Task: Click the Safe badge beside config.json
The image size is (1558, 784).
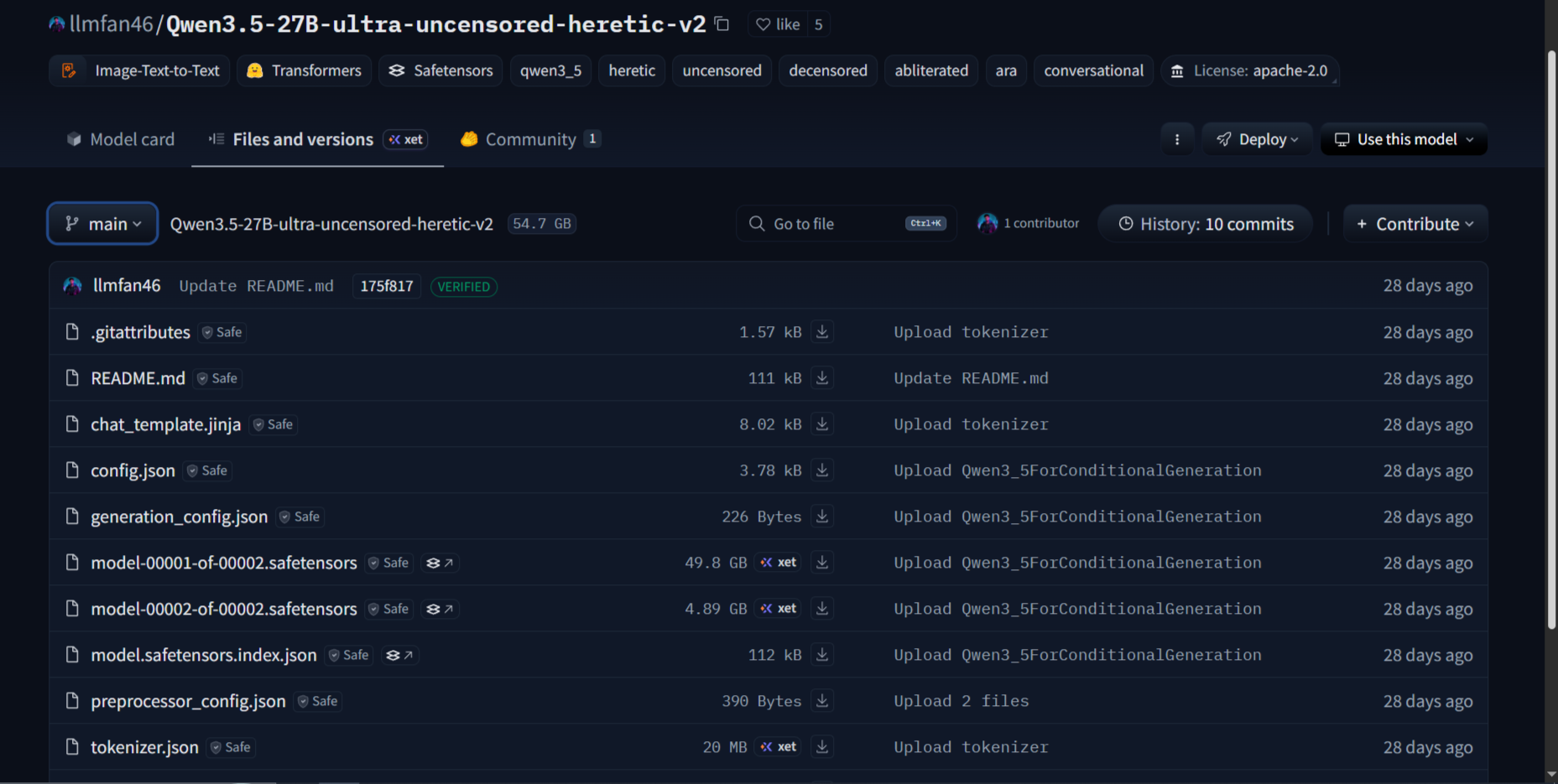Action: (x=207, y=470)
